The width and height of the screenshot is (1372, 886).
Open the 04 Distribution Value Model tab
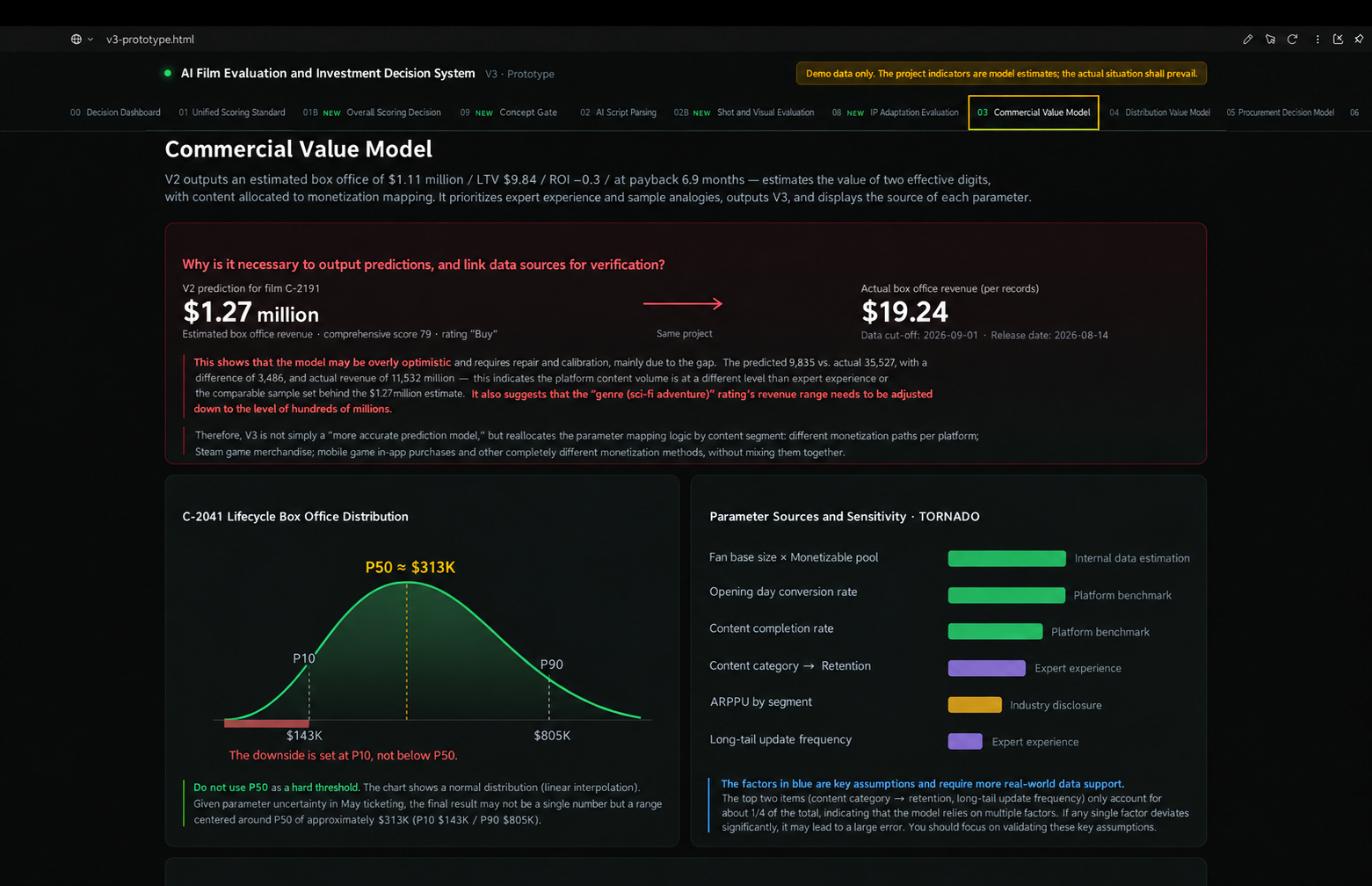point(1159,113)
